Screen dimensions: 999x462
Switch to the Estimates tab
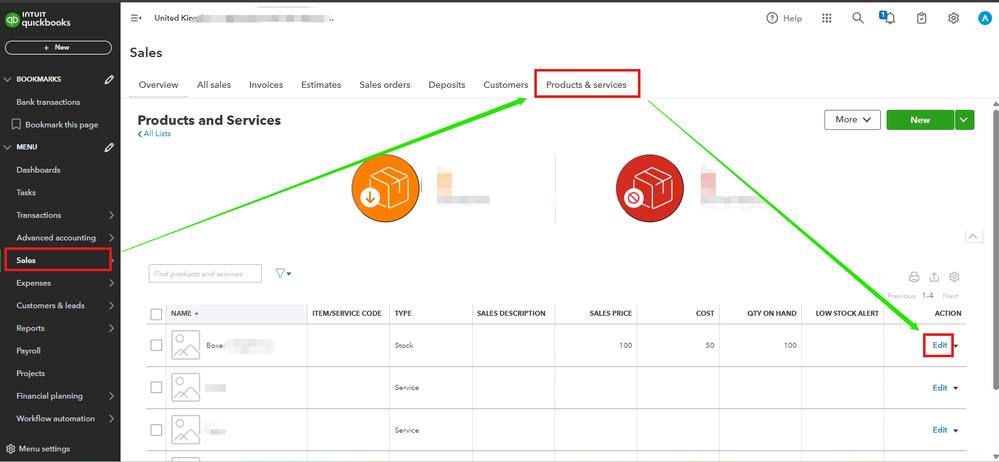click(321, 85)
